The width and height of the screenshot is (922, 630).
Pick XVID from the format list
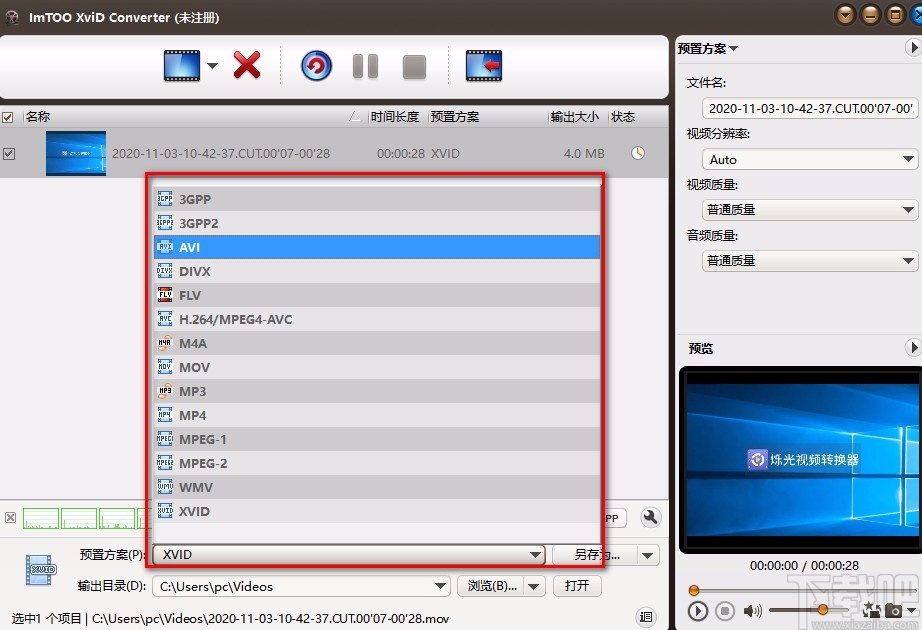377,511
